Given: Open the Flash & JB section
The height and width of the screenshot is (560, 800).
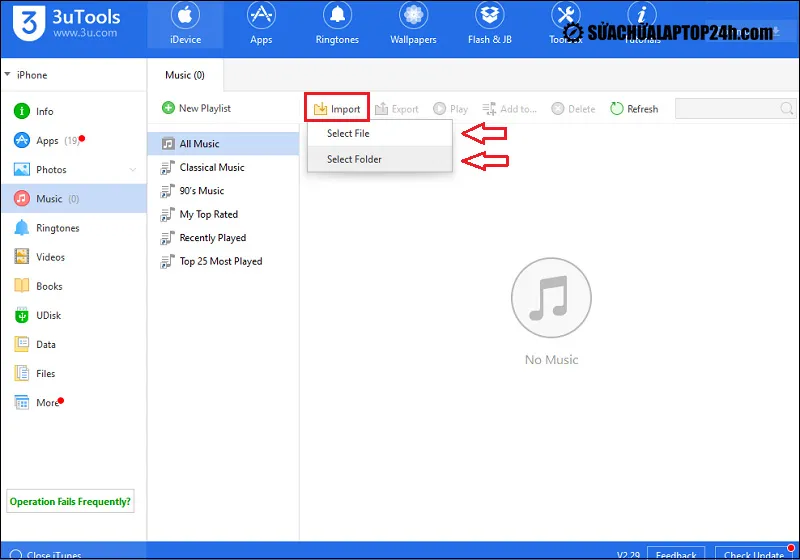Looking at the screenshot, I should click(489, 25).
